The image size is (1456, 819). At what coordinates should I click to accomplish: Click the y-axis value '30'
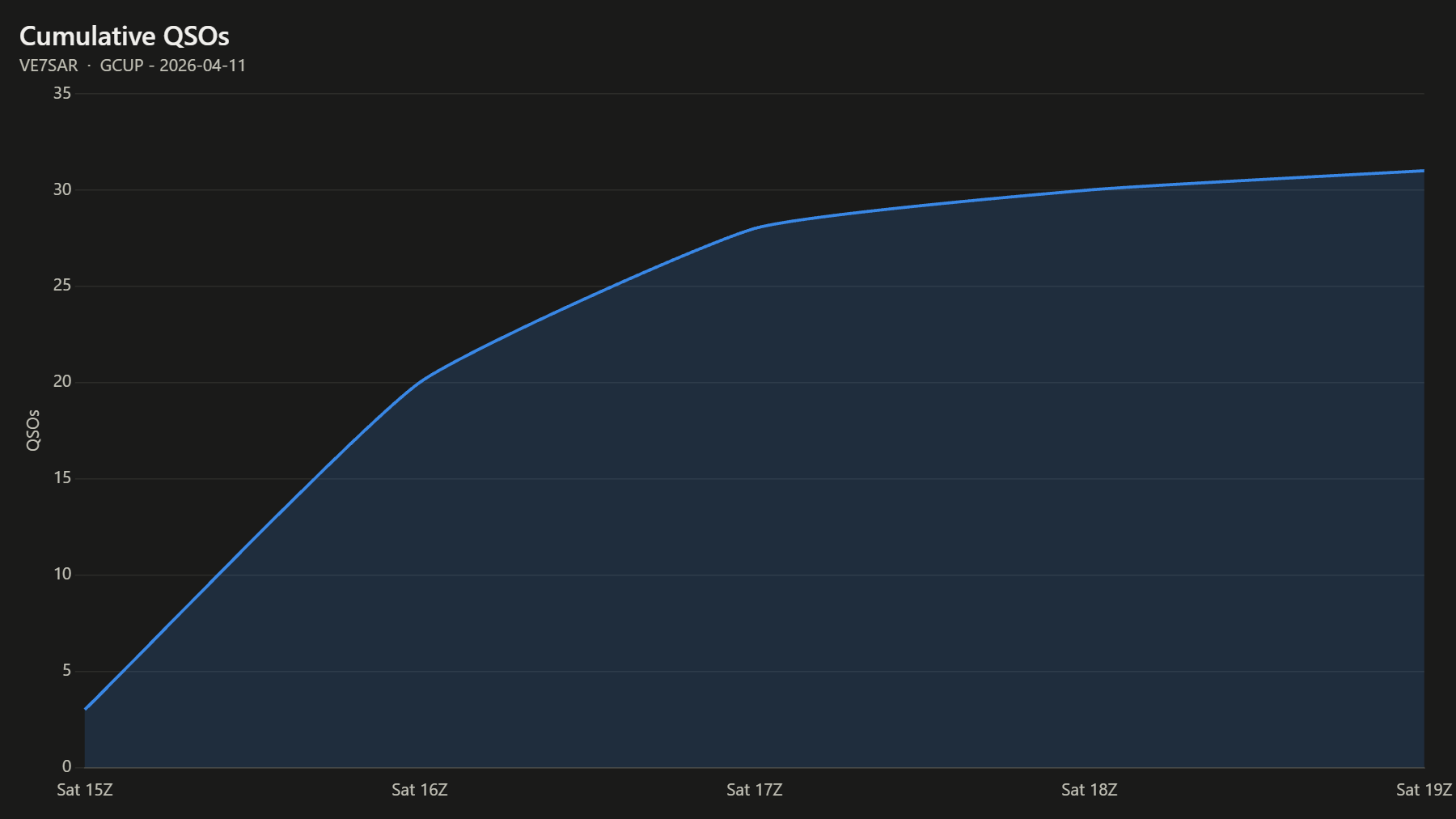click(62, 189)
